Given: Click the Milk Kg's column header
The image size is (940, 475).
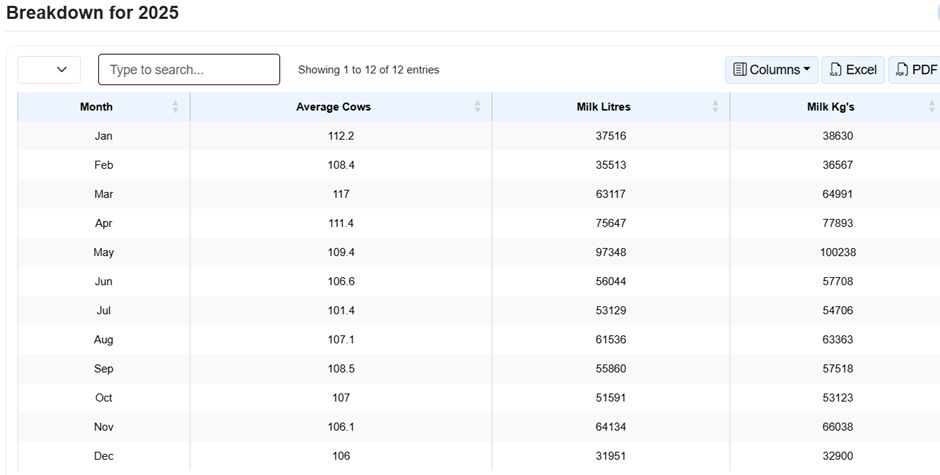Looking at the screenshot, I should pos(830,107).
